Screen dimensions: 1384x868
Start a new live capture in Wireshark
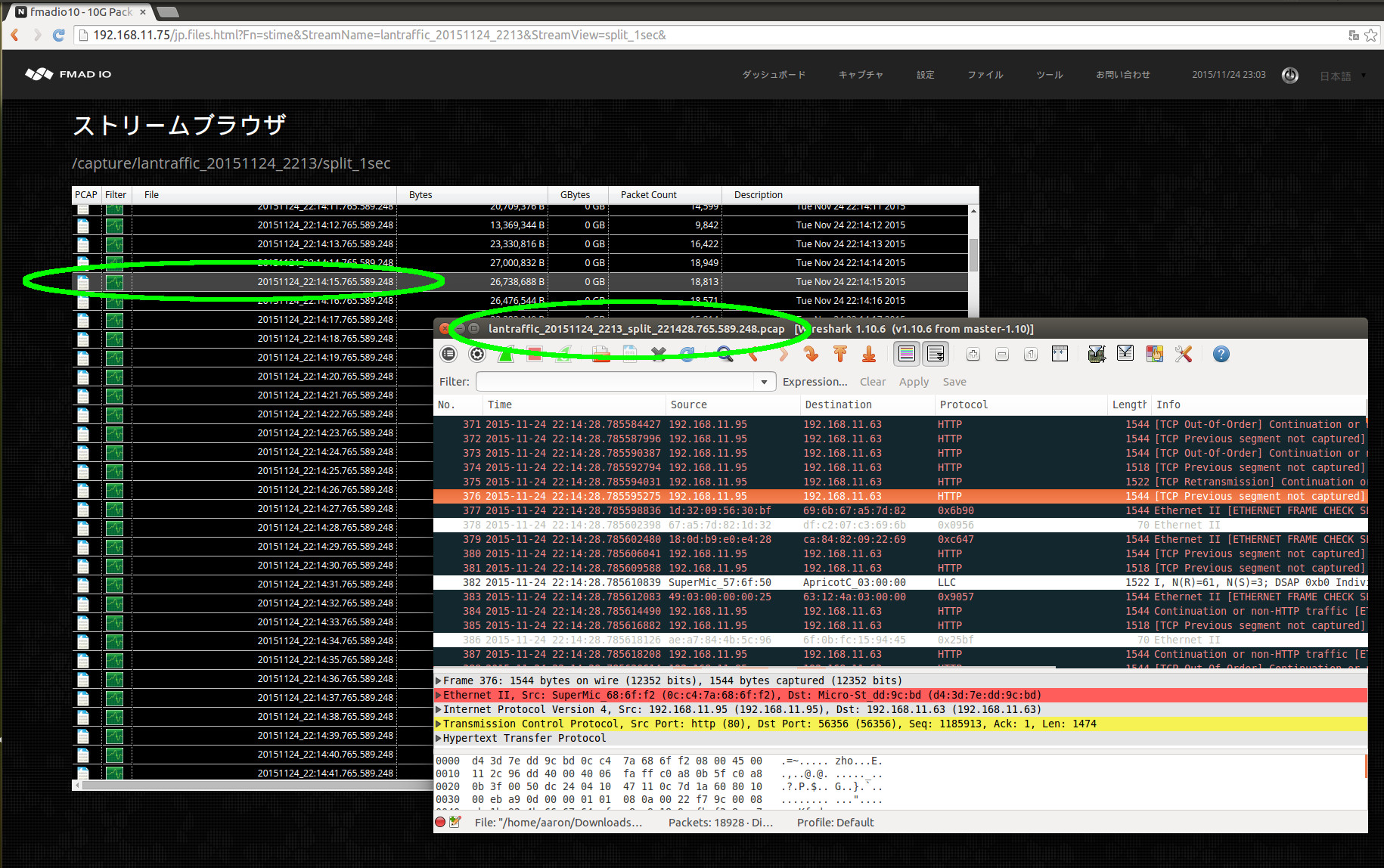[x=506, y=354]
